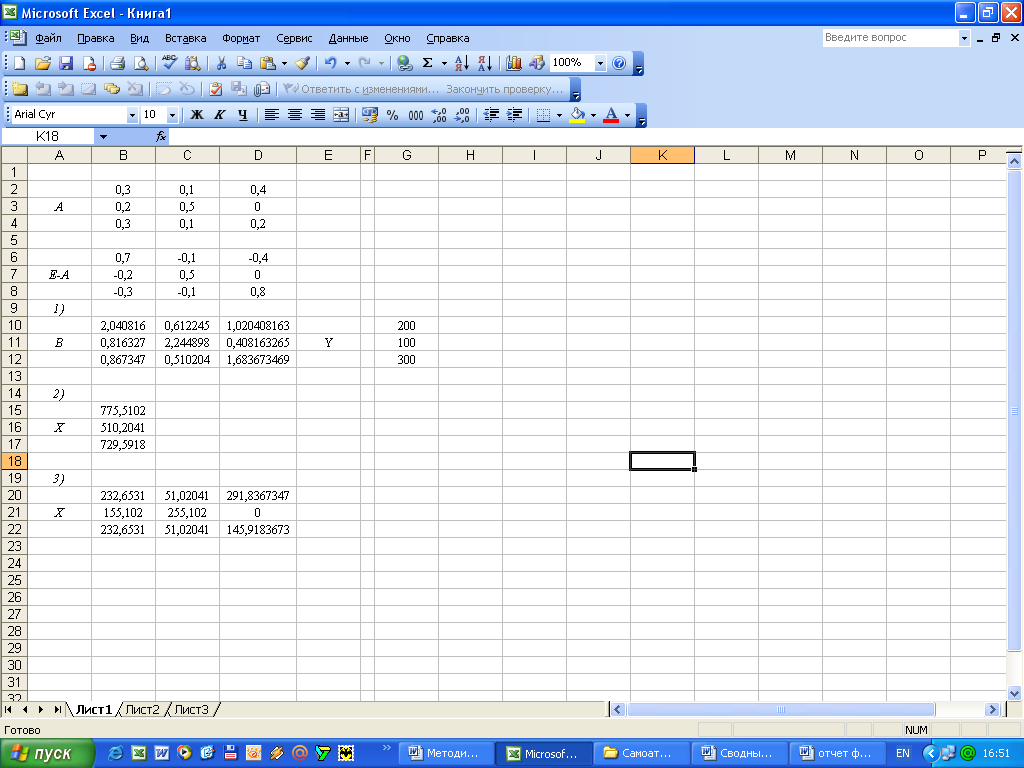Open Excel Help question mark icon
Image resolution: width=1024 pixels, height=768 pixels.
(619, 63)
